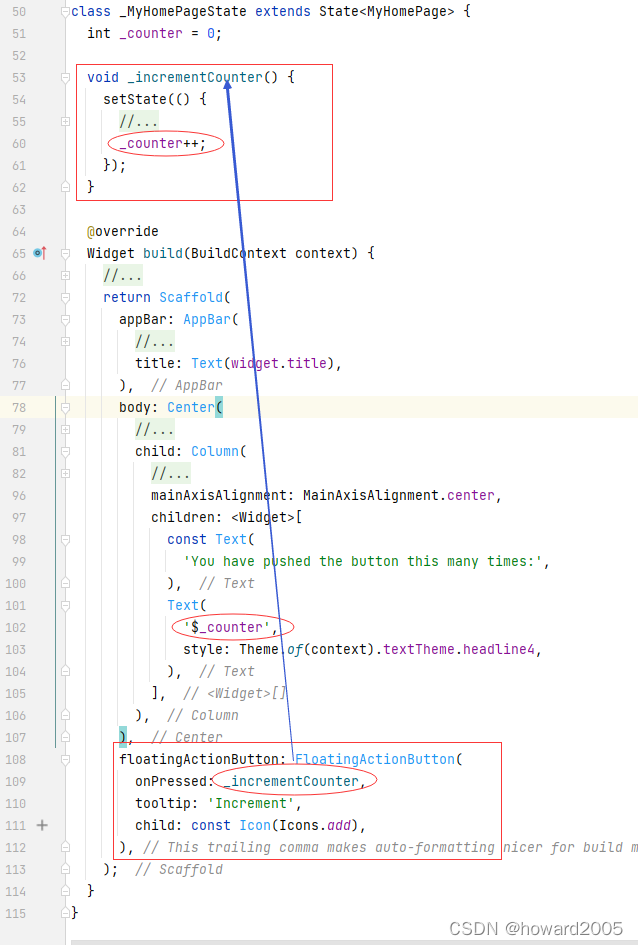
Task: Click 'Icon(Icons.add)' child expression
Action: click(x=299, y=825)
